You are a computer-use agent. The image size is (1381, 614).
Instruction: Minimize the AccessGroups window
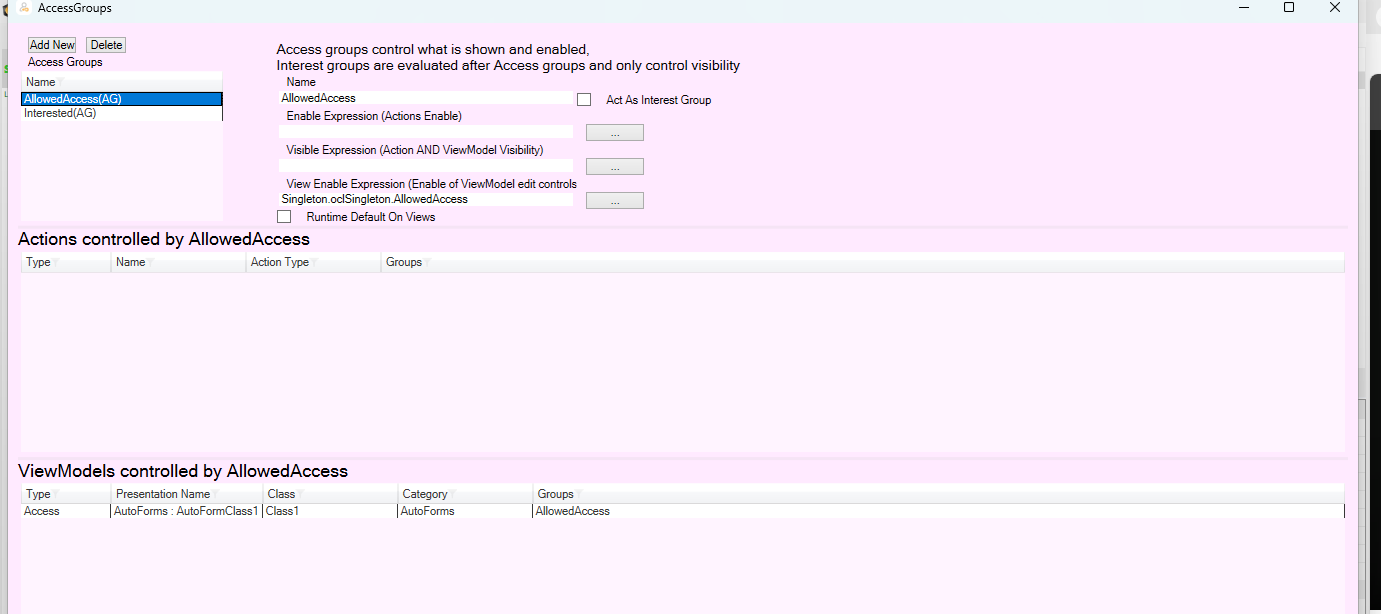(1244, 7)
